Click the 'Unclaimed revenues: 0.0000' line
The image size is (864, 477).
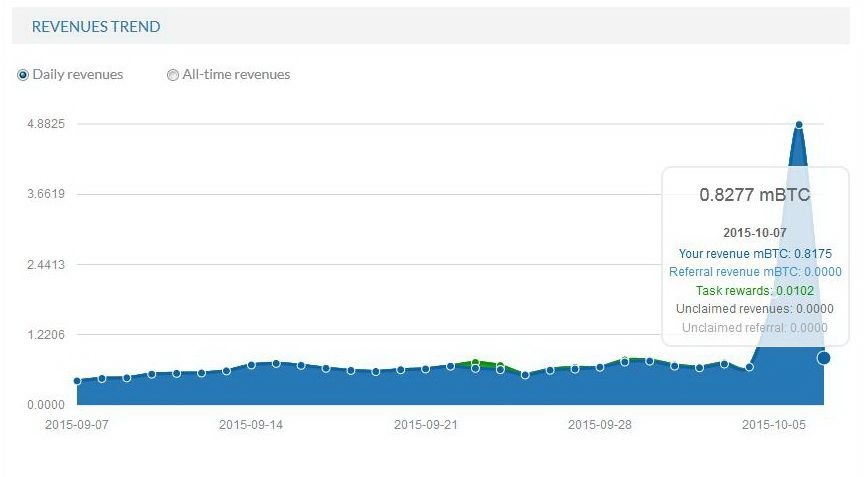pyautogui.click(x=754, y=309)
